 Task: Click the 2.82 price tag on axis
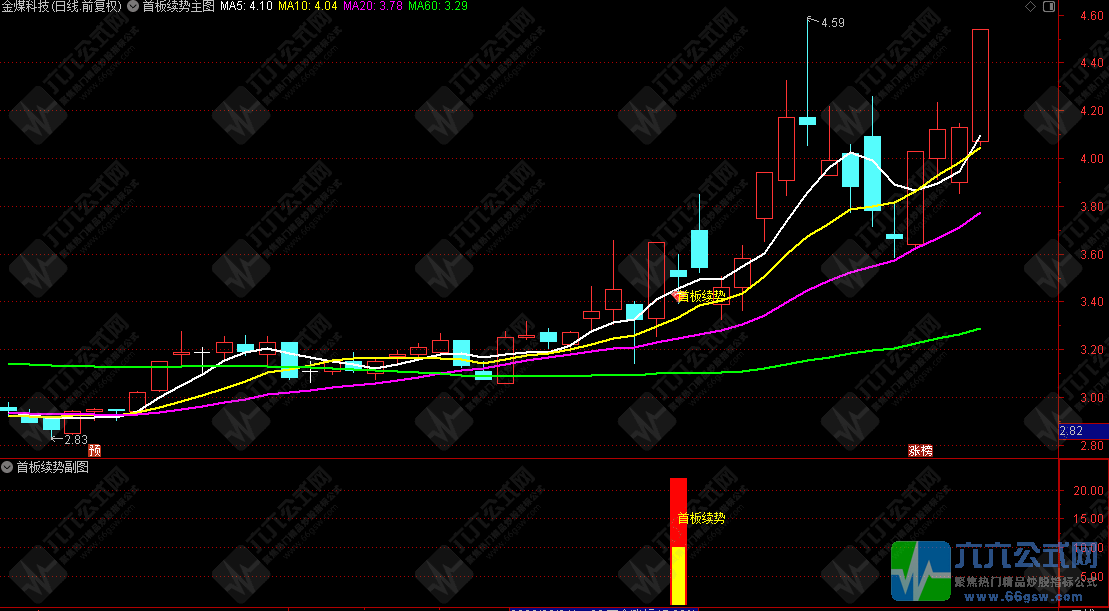(1071, 431)
